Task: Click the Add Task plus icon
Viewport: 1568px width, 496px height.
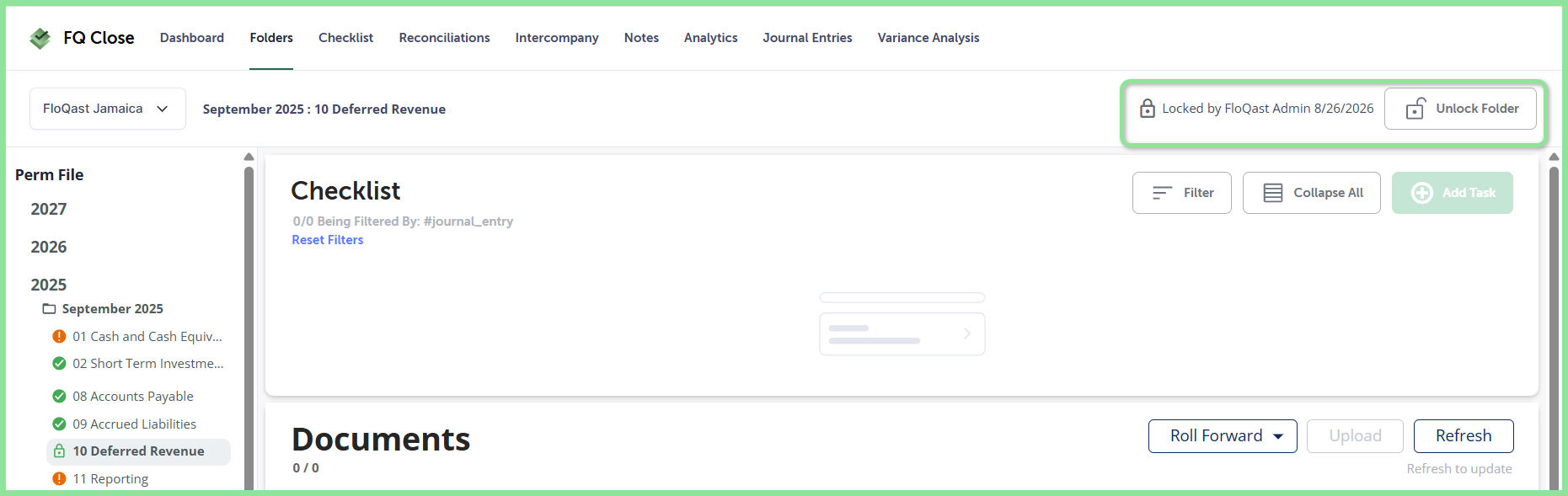Action: [x=1422, y=193]
